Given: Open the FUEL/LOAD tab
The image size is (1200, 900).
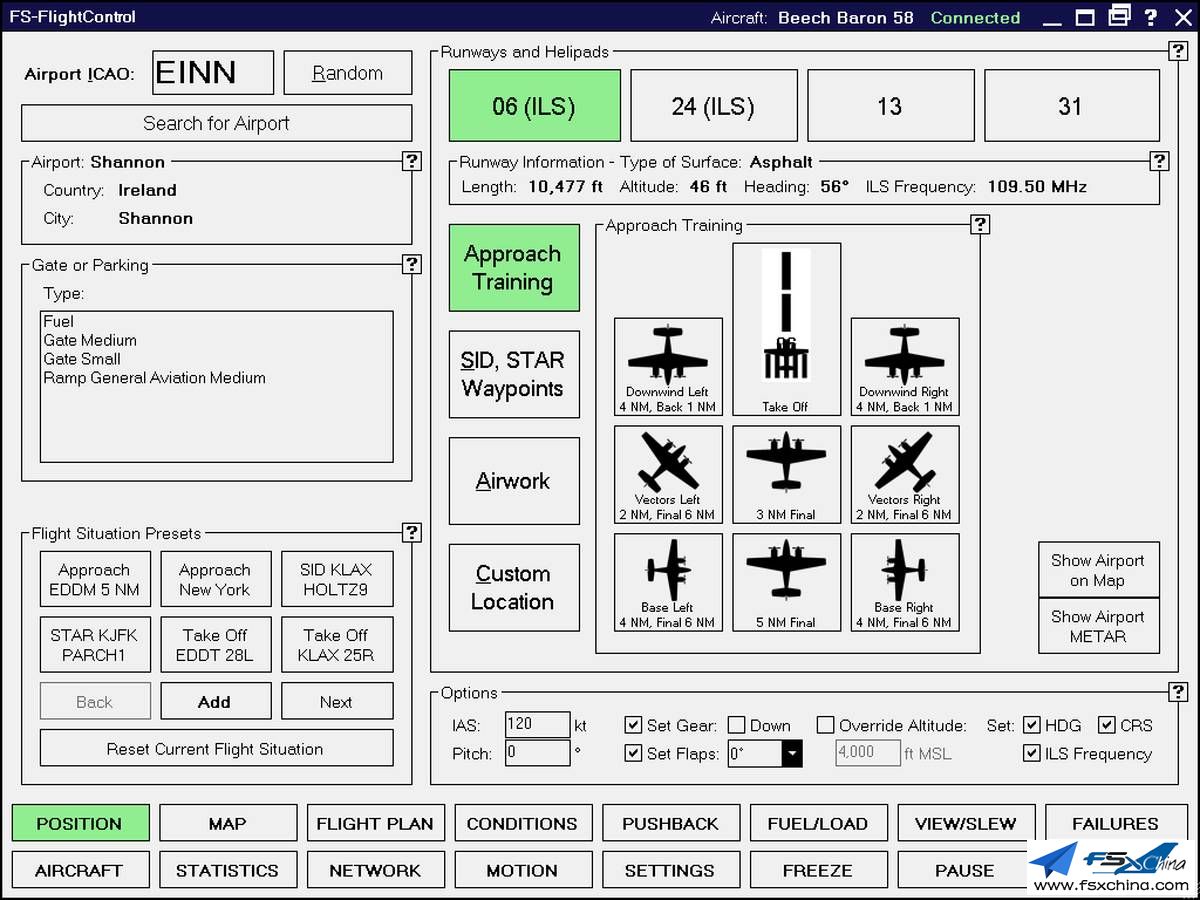Looking at the screenshot, I should [818, 823].
